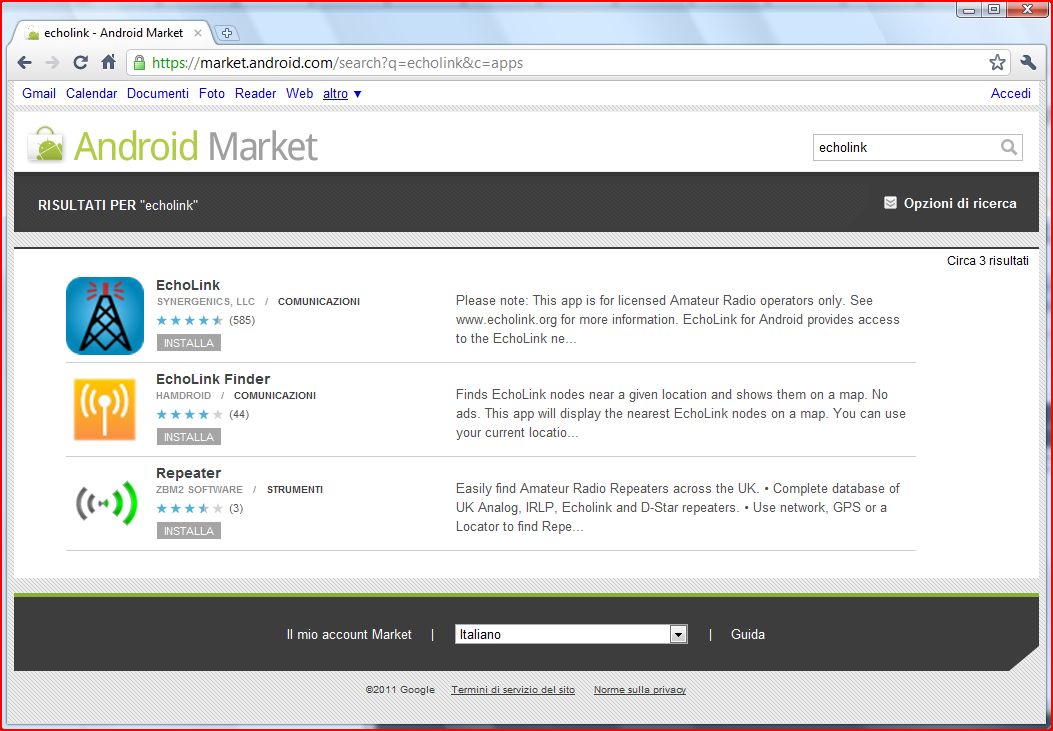The image size is (1053, 731).
Task: Open the STRUMENTI category link
Action: [295, 490]
